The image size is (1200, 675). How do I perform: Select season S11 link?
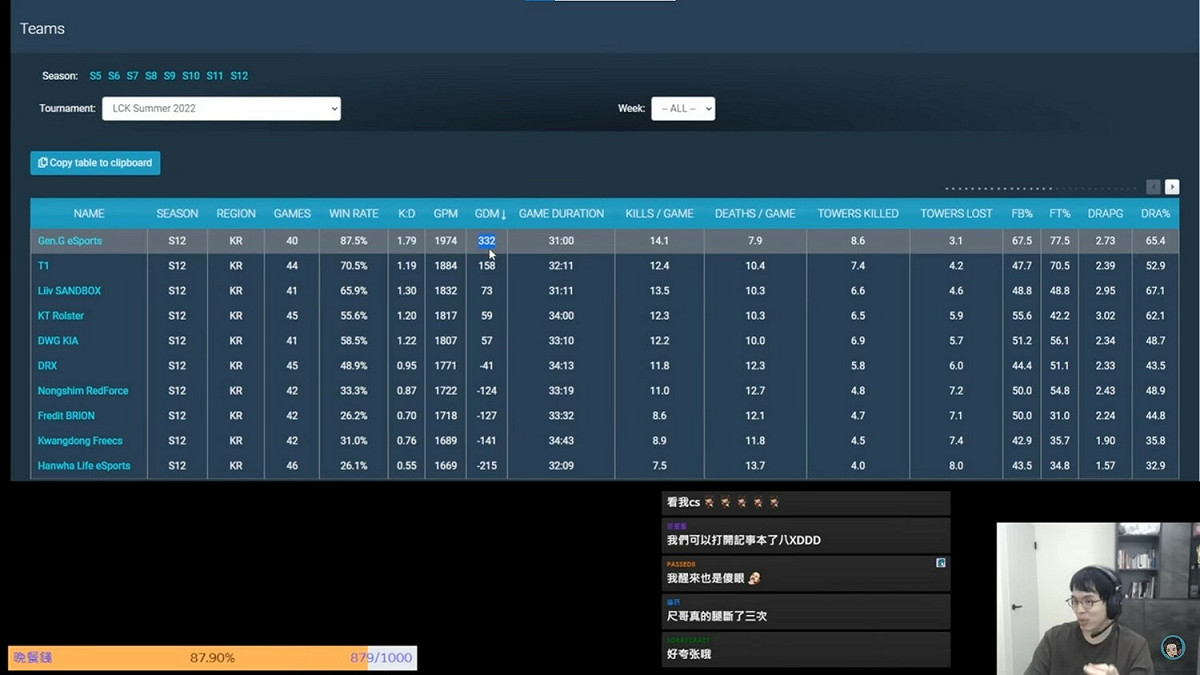click(215, 76)
